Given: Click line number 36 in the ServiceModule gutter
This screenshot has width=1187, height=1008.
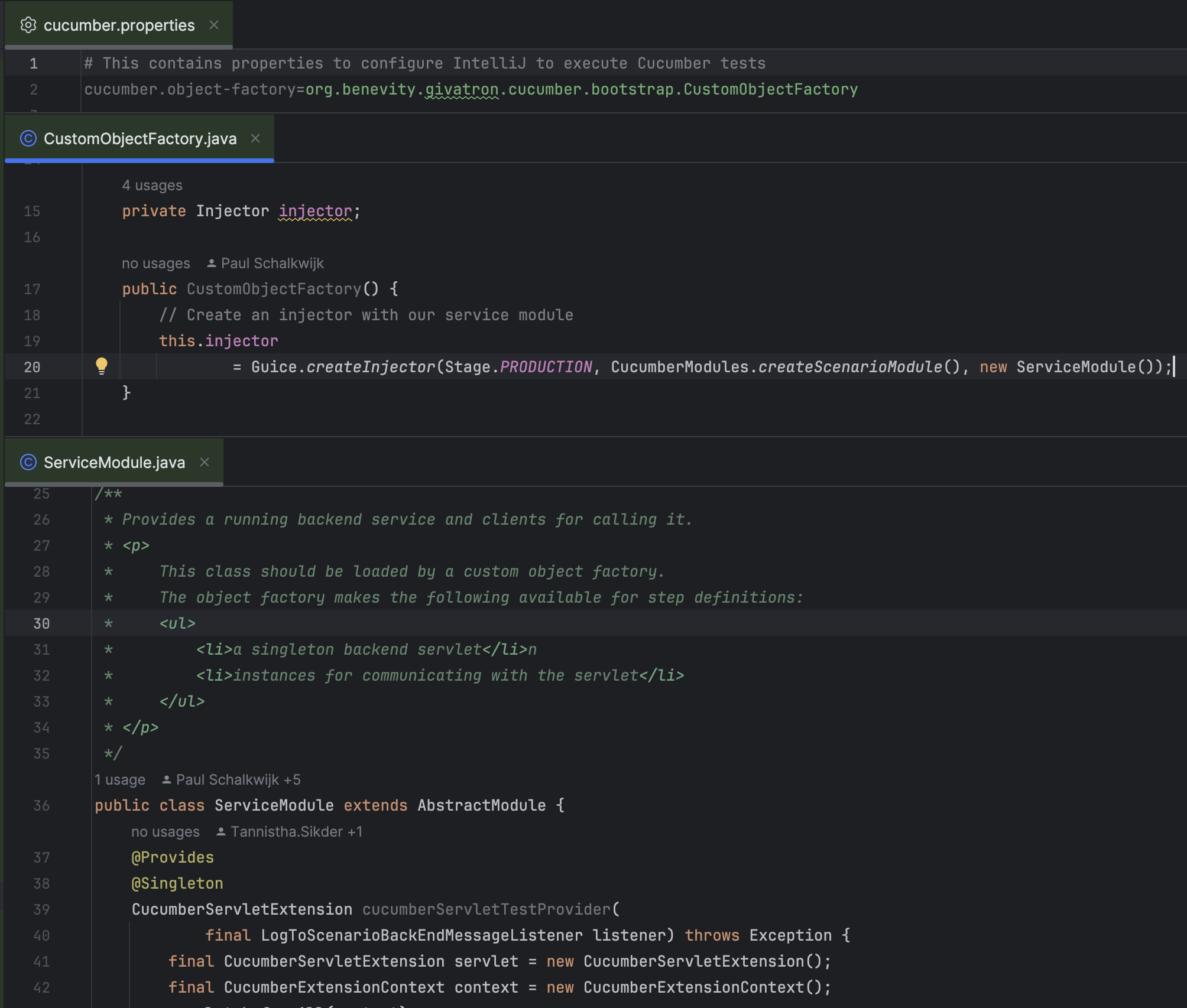Looking at the screenshot, I should tap(41, 805).
